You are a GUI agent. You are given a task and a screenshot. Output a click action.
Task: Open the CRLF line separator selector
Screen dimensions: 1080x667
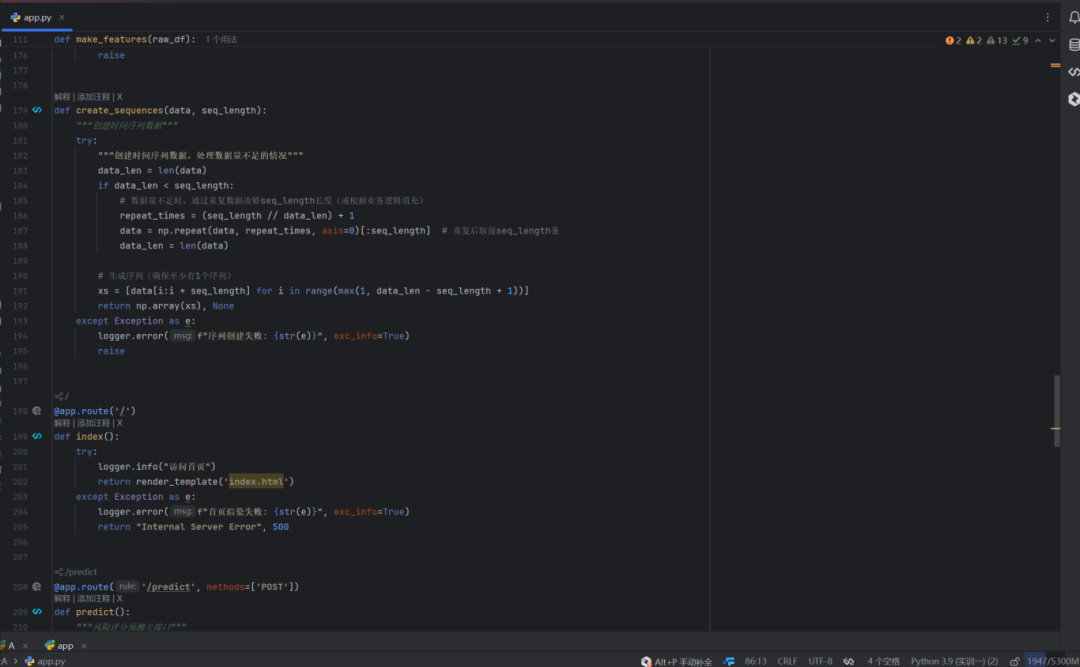787,661
